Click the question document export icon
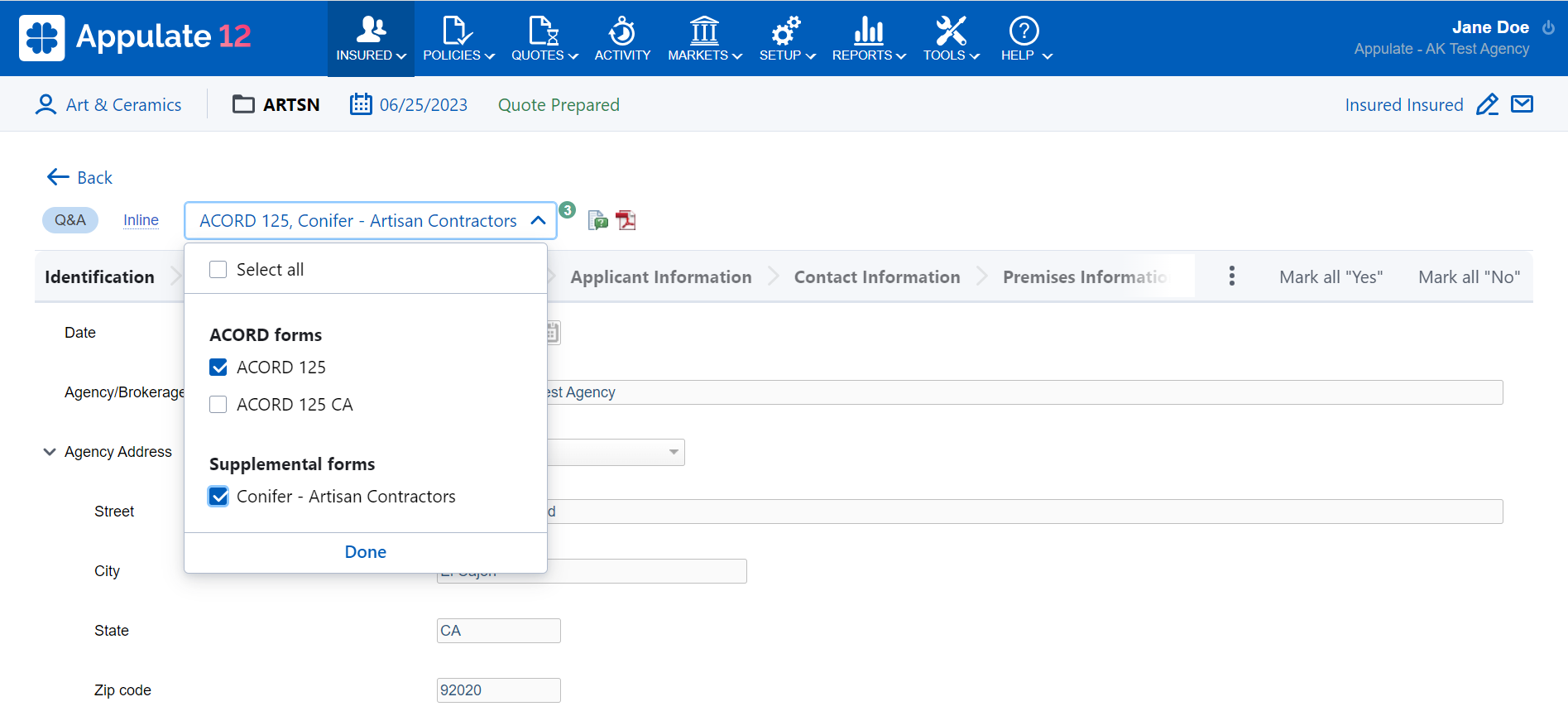This screenshot has height=716, width=1568. click(597, 220)
